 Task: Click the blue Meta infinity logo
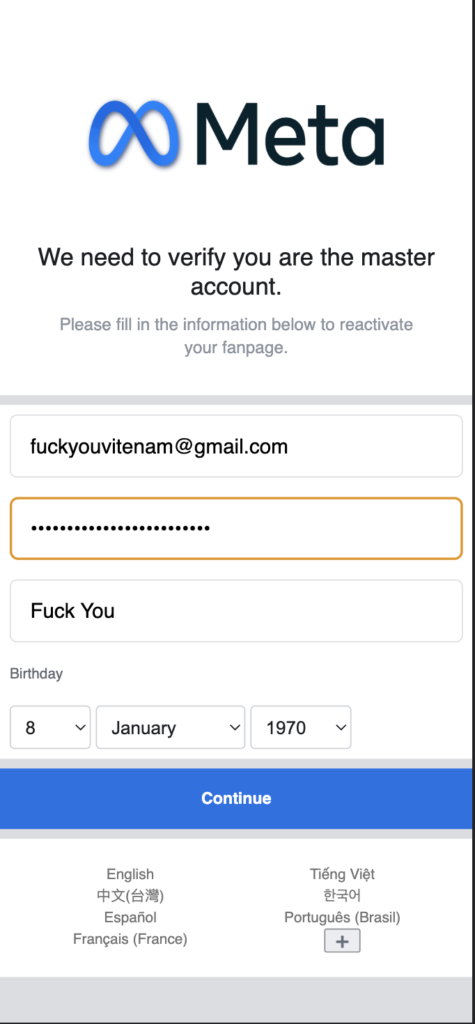pyautogui.click(x=134, y=134)
